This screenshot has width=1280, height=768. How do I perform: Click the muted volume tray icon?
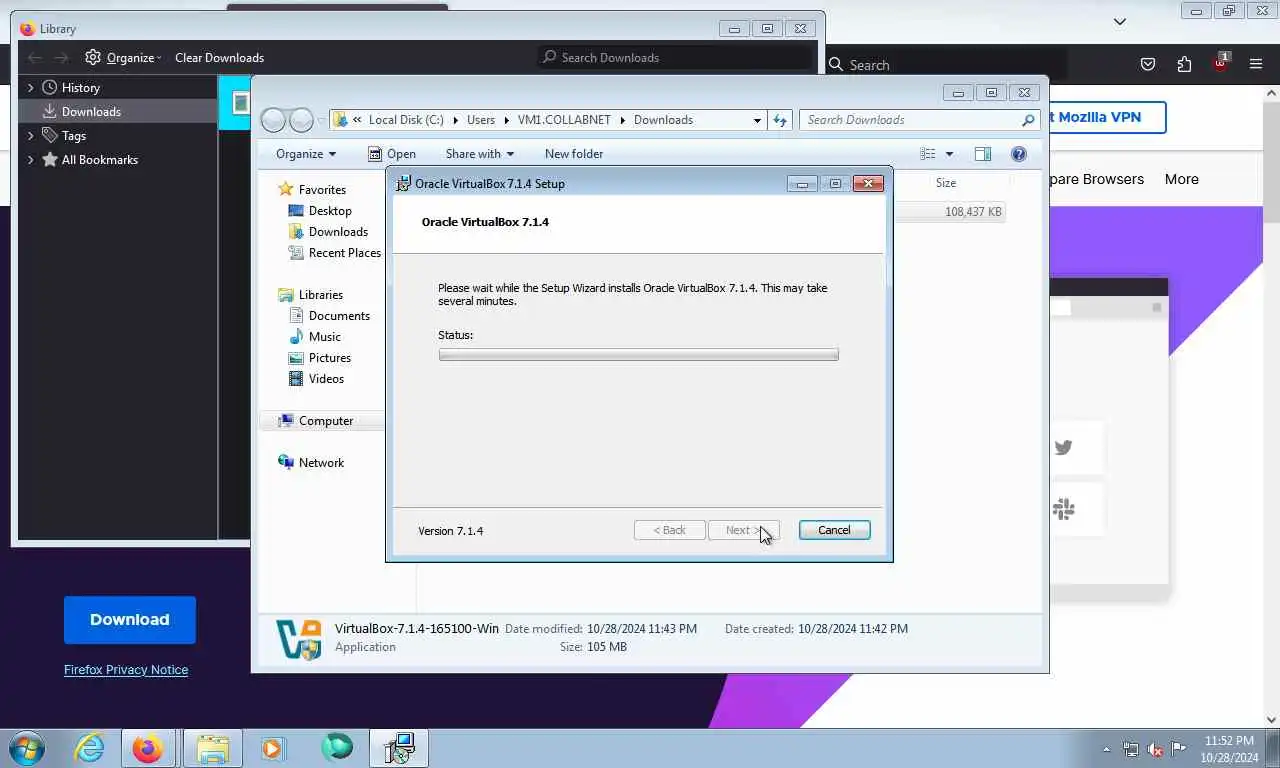[1155, 749]
